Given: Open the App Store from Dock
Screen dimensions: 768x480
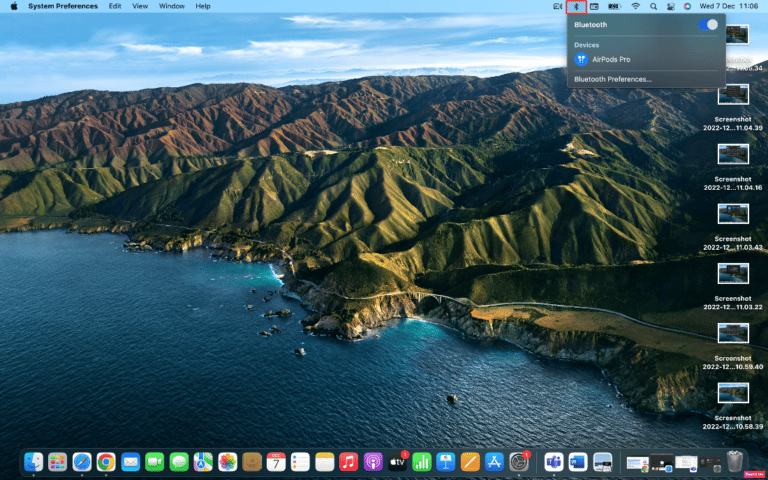Looking at the screenshot, I should click(494, 461).
